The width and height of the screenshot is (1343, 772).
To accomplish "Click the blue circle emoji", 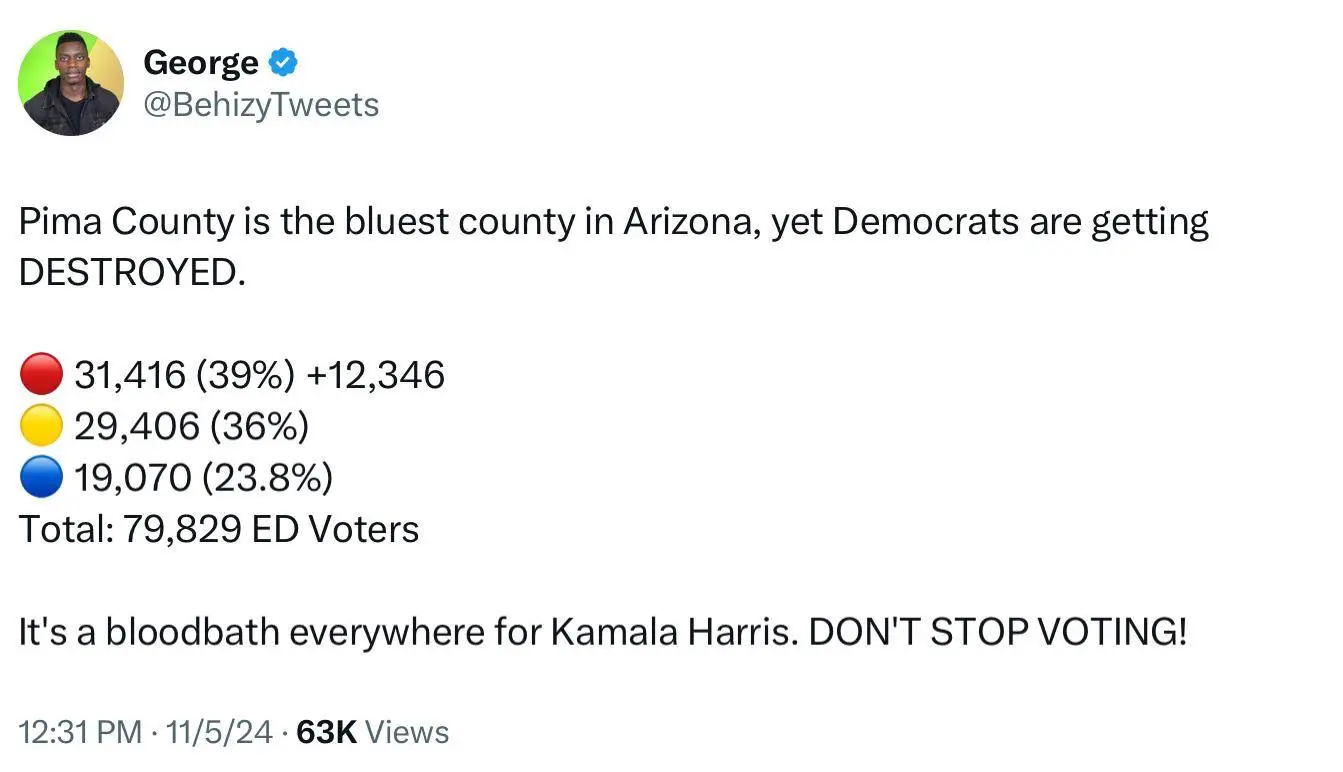I will pyautogui.click(x=41, y=479).
